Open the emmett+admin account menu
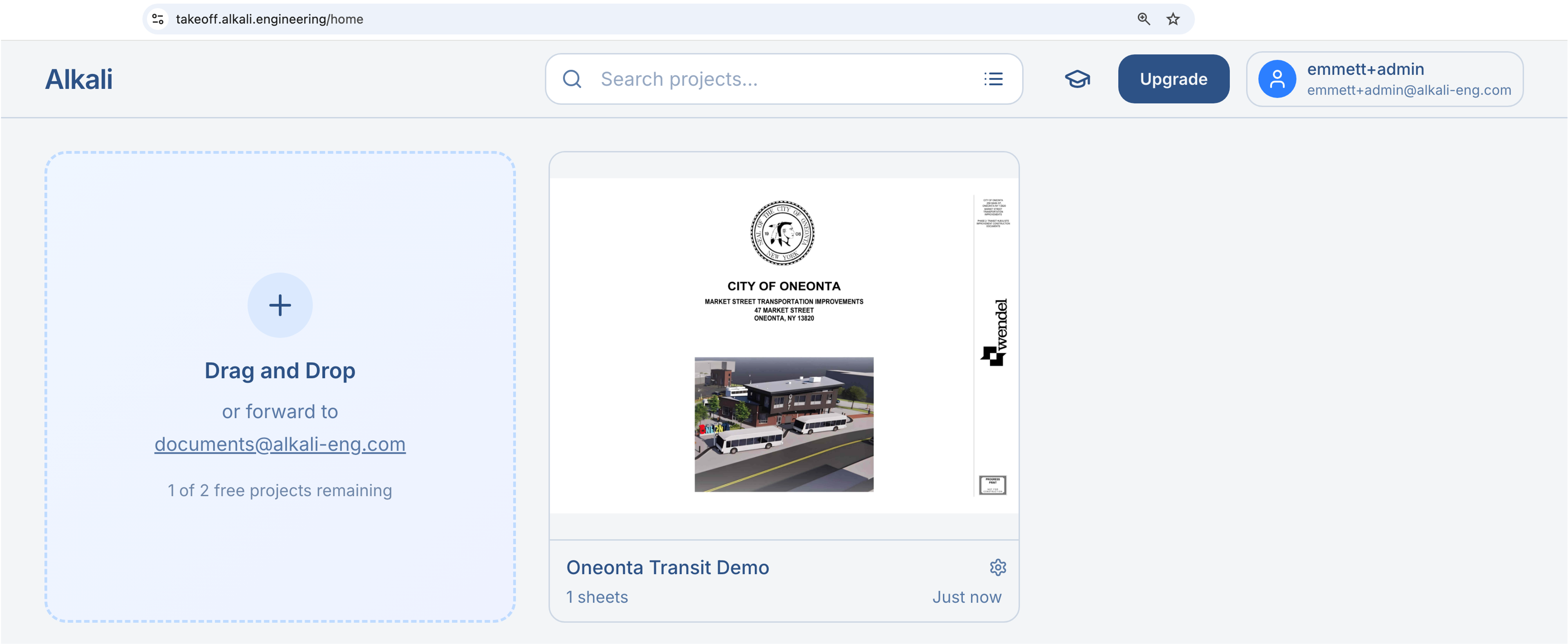1568x644 pixels. pyautogui.click(x=1384, y=79)
